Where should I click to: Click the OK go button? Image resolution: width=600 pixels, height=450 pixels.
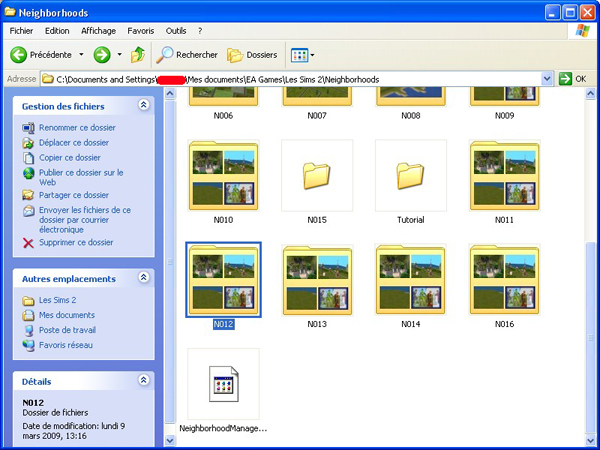click(x=572, y=79)
